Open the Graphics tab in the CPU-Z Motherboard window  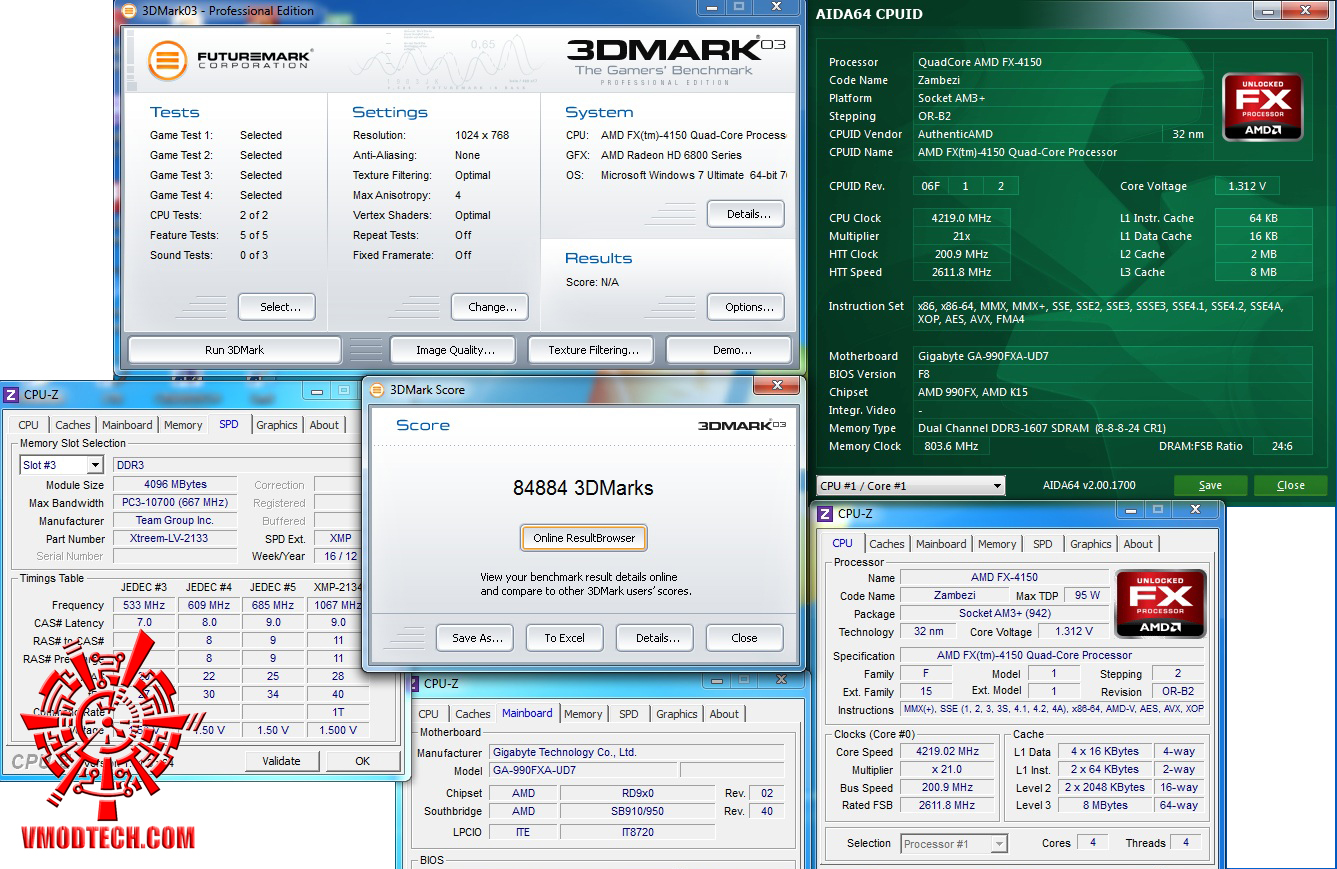tap(677, 714)
